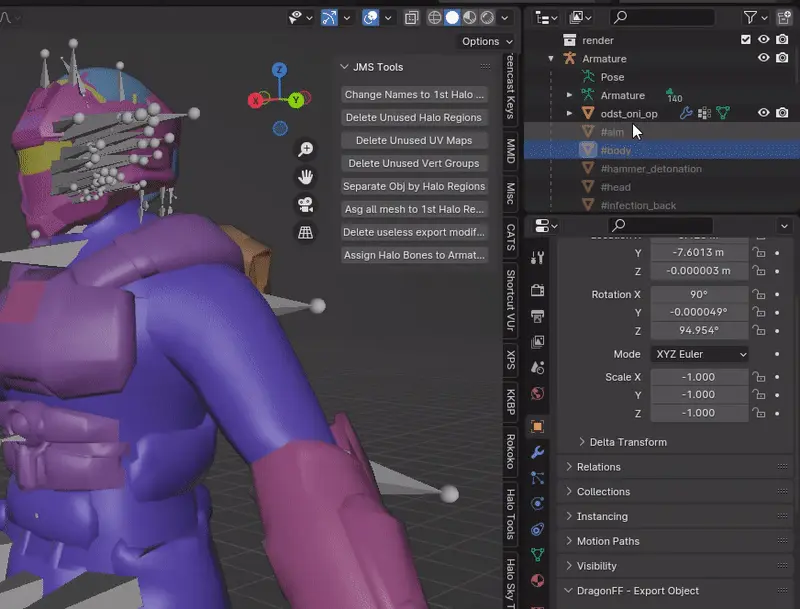Click the blue Z axis on the gizmo

pos(279,69)
